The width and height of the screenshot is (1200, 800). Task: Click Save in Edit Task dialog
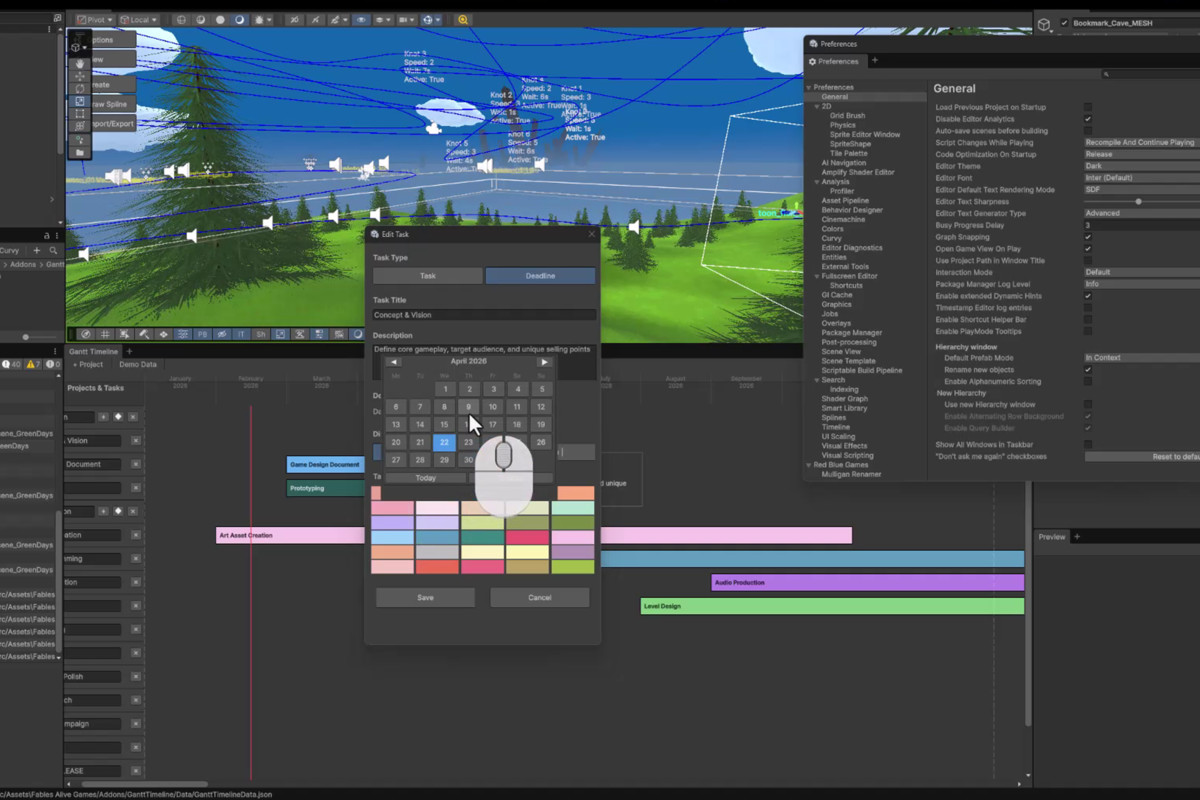pos(425,597)
